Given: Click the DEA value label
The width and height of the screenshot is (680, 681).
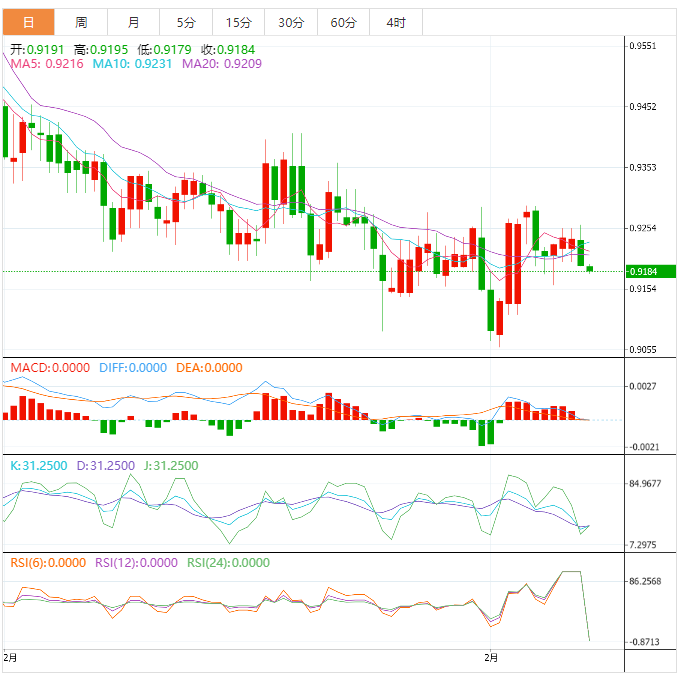Looking at the screenshot, I should click(x=209, y=367).
